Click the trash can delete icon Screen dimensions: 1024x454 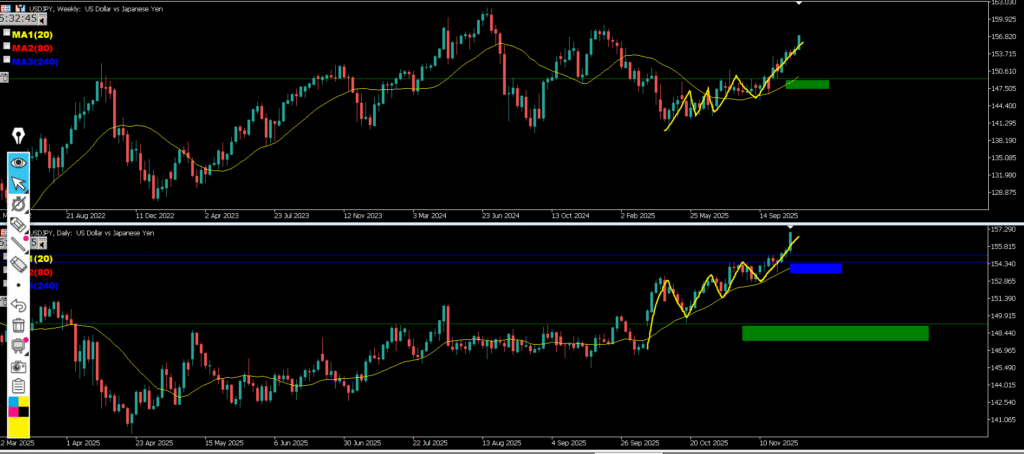[x=18, y=325]
